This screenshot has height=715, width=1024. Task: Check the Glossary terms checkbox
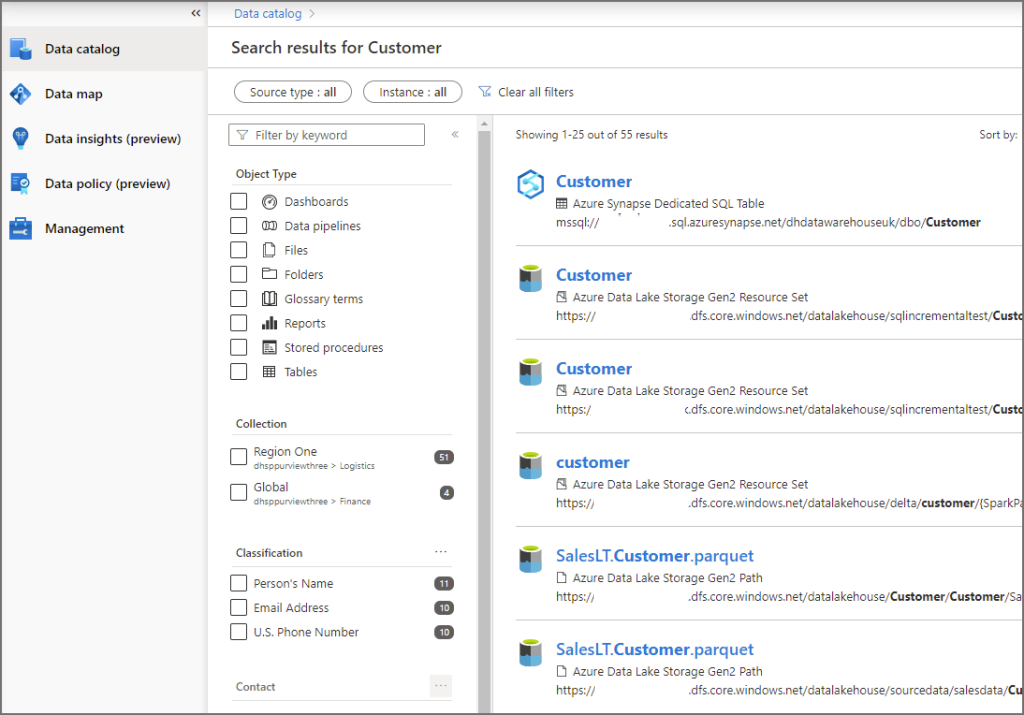[x=238, y=298]
